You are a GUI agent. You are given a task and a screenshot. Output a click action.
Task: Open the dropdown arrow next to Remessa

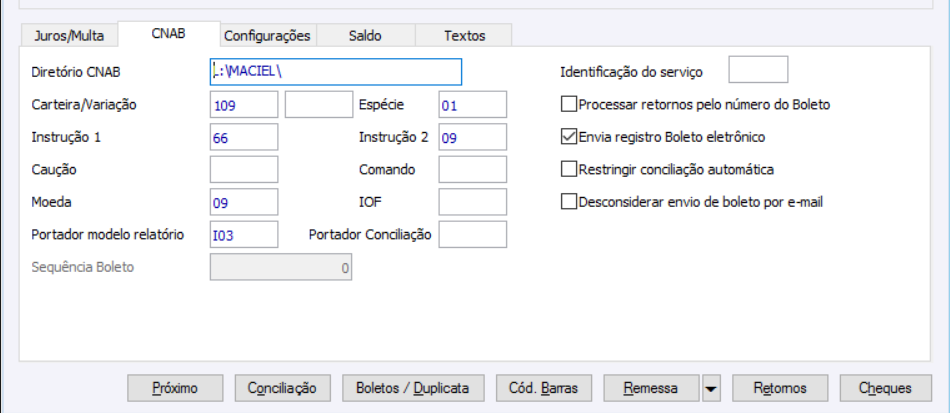pyautogui.click(x=711, y=387)
